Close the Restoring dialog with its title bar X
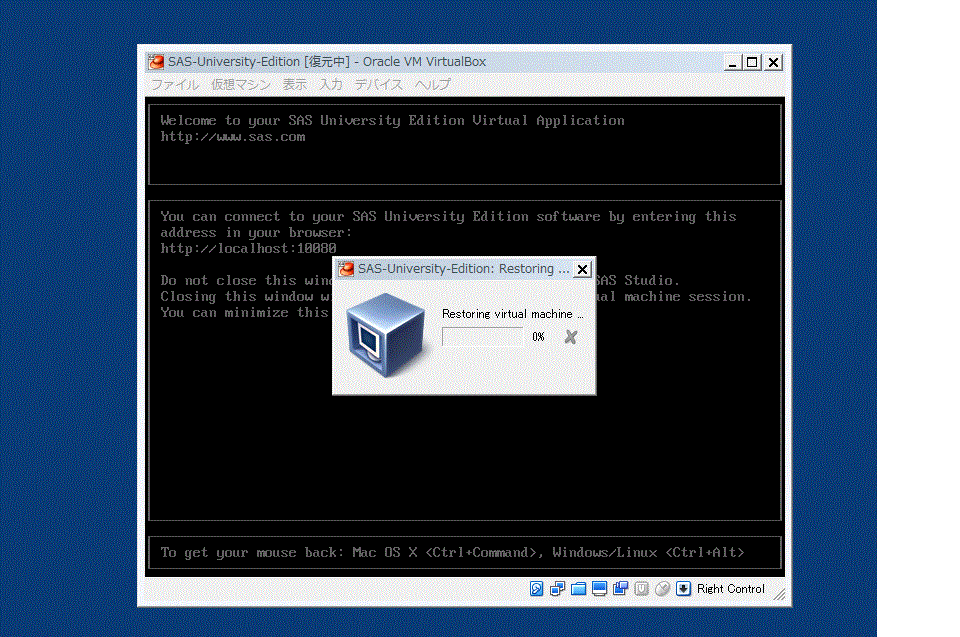 click(583, 269)
